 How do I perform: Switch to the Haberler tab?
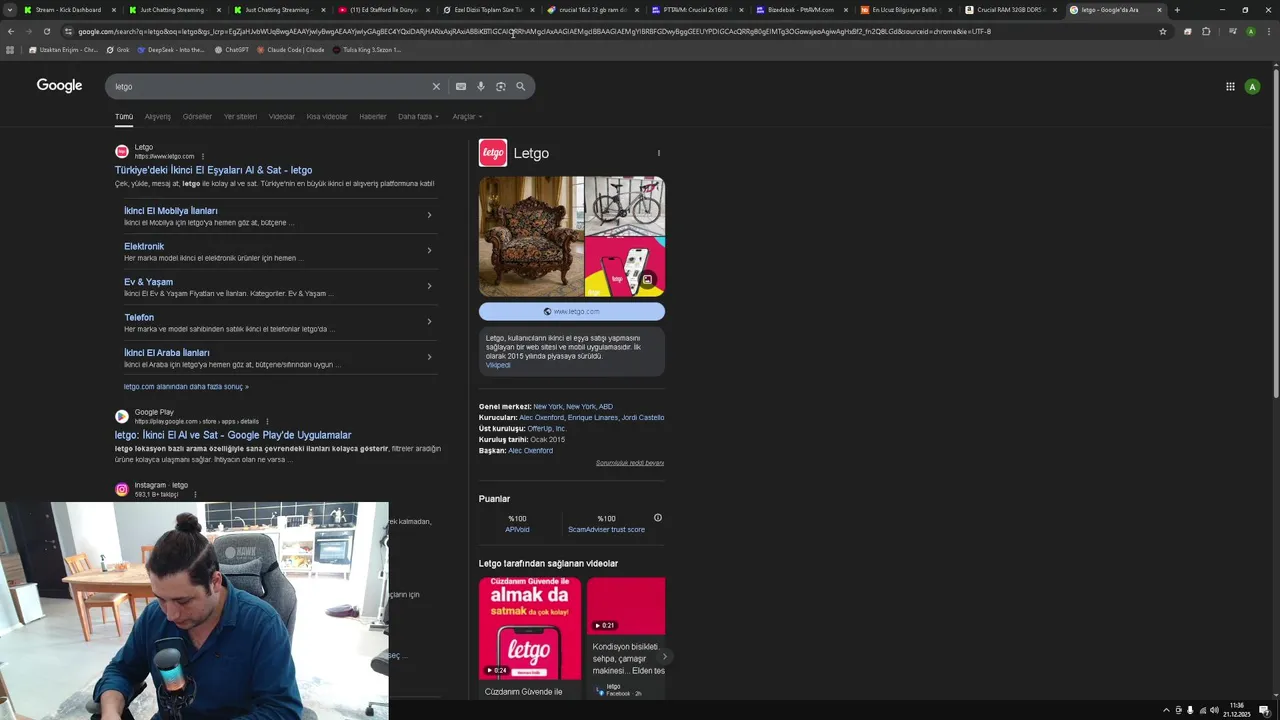(x=373, y=117)
